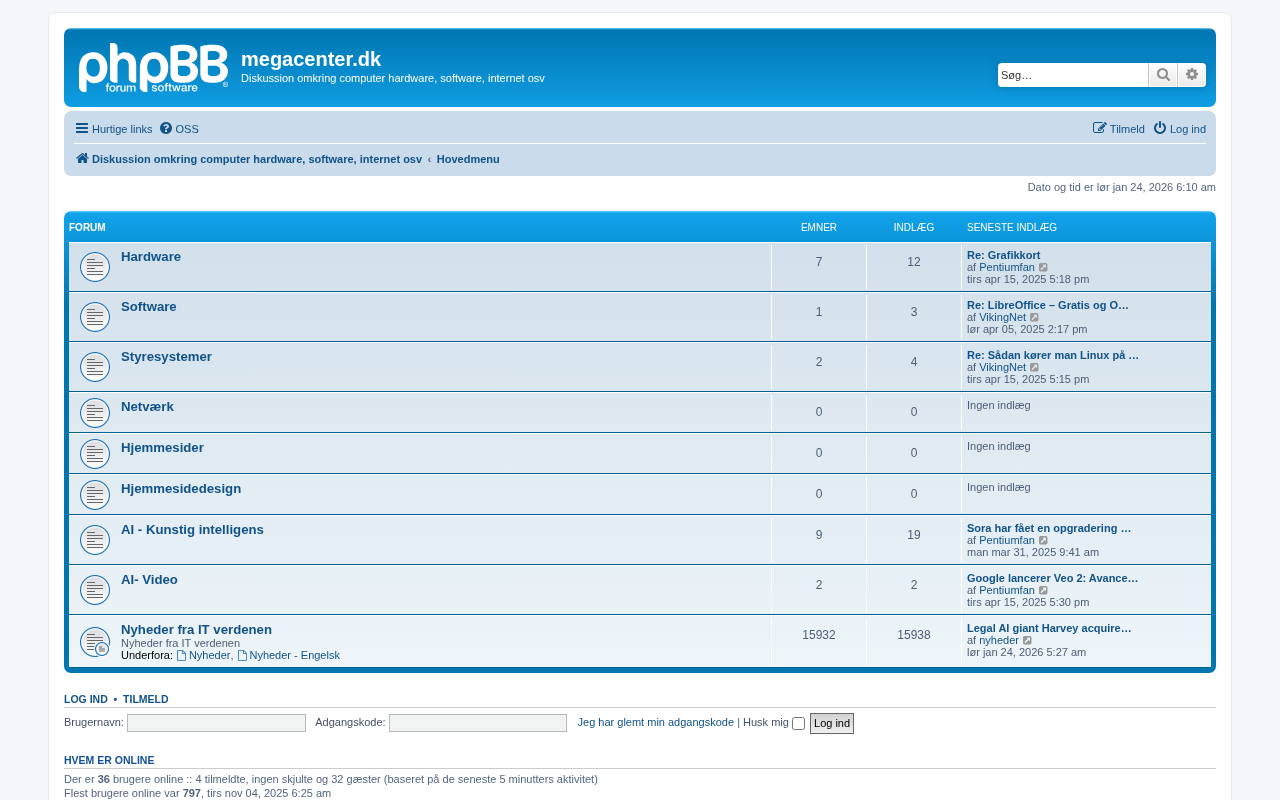This screenshot has width=1280, height=800.
Task: View latest post icon in Software row
Action: pyautogui.click(x=1035, y=317)
